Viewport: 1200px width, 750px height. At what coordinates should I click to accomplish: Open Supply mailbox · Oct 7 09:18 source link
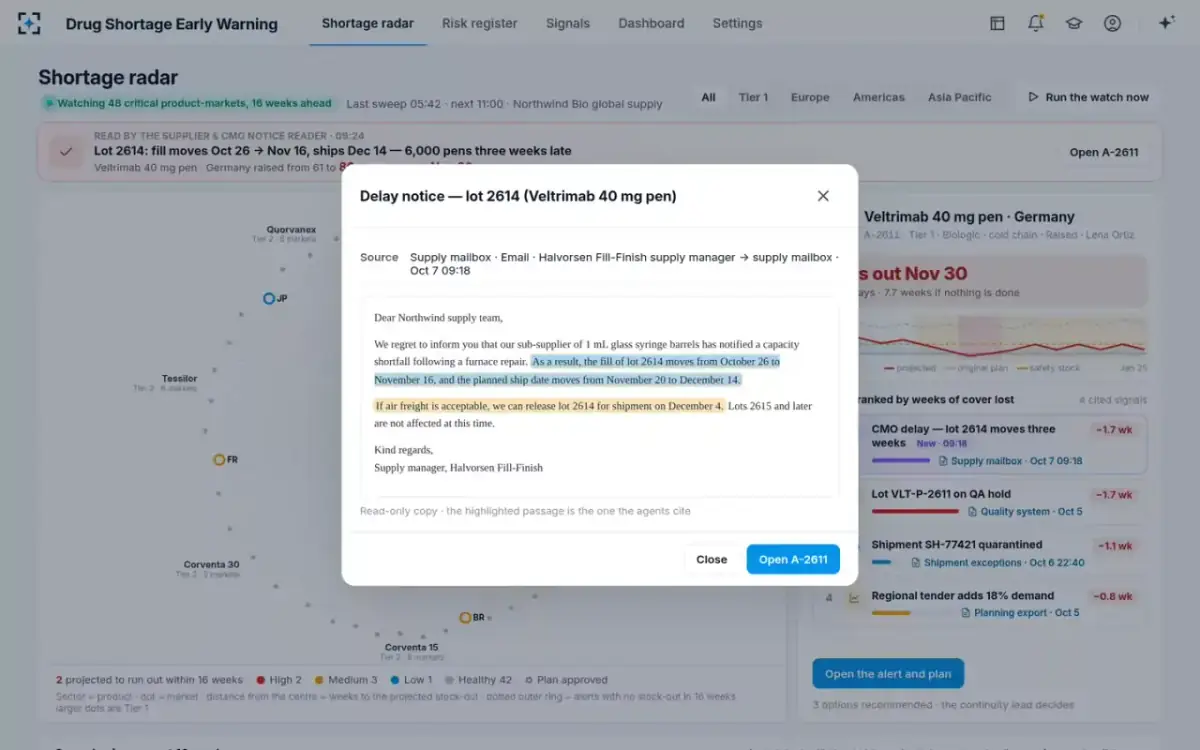point(1010,461)
